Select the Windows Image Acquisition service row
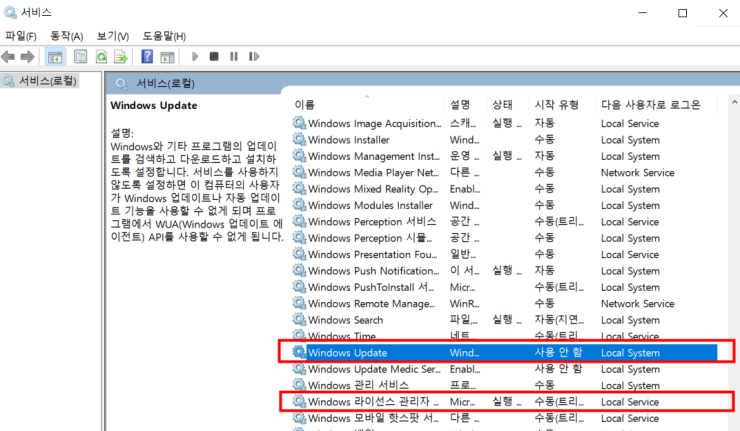 tap(504, 123)
